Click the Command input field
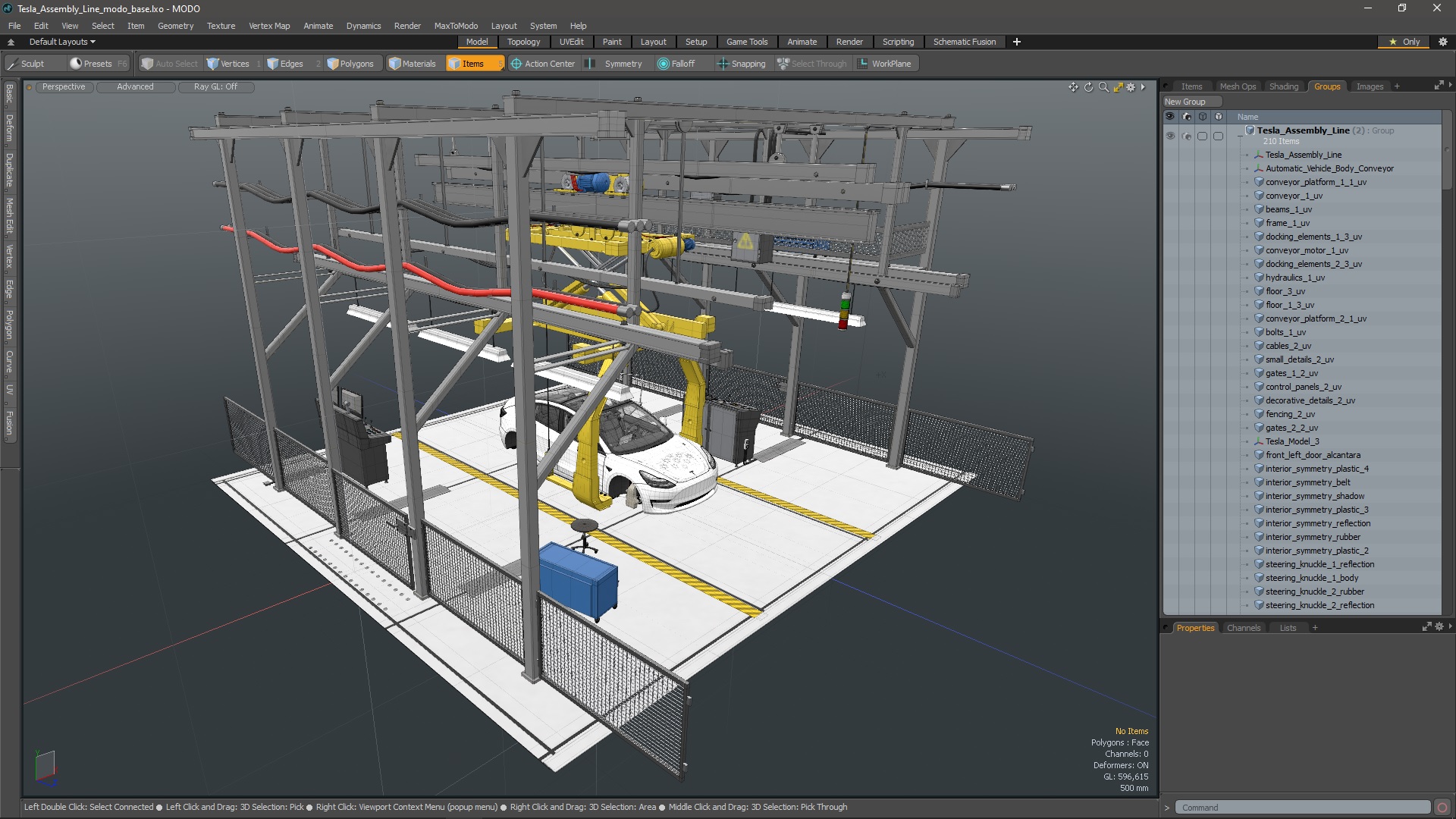Image resolution: width=1456 pixels, height=819 pixels. [1303, 808]
